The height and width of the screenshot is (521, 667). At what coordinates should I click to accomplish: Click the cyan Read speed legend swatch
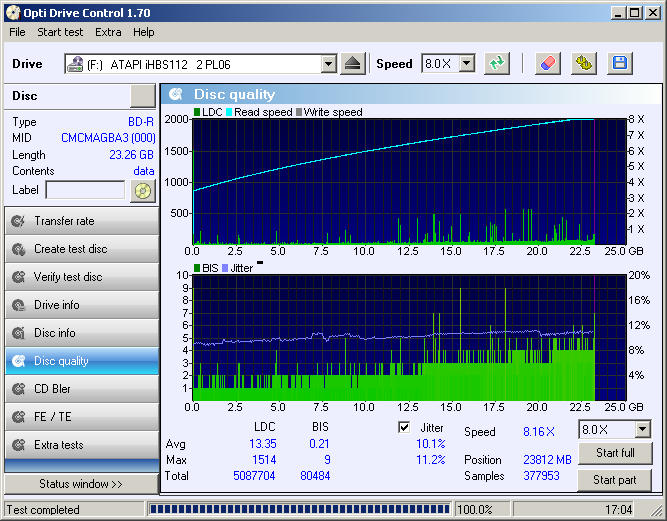coord(229,112)
